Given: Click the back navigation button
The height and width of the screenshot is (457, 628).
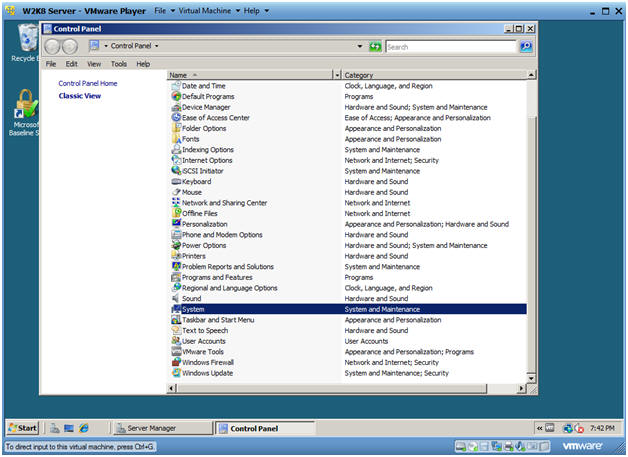Looking at the screenshot, I should point(52,46).
